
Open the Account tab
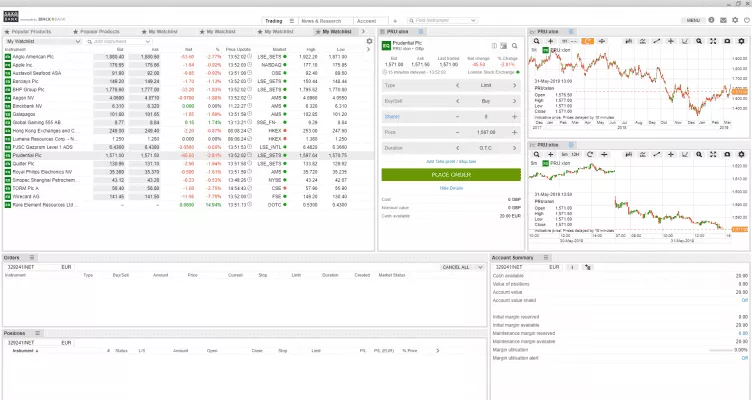point(366,20)
